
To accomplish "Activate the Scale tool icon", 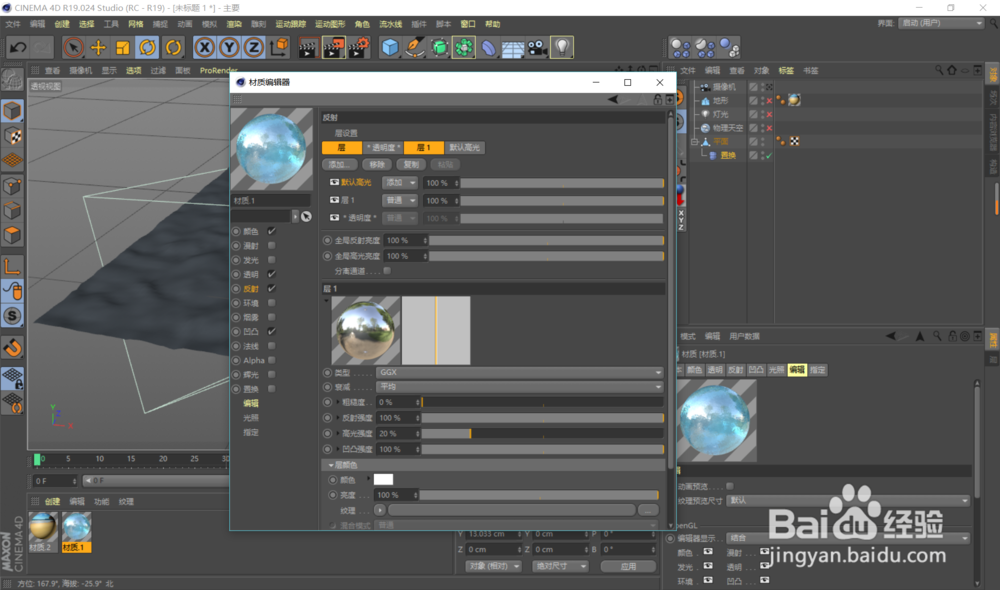I will tap(122, 48).
